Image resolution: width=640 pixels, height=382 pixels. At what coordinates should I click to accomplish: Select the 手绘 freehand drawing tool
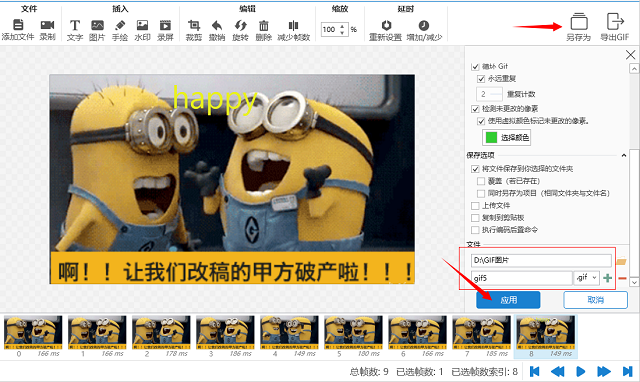[x=120, y=25]
